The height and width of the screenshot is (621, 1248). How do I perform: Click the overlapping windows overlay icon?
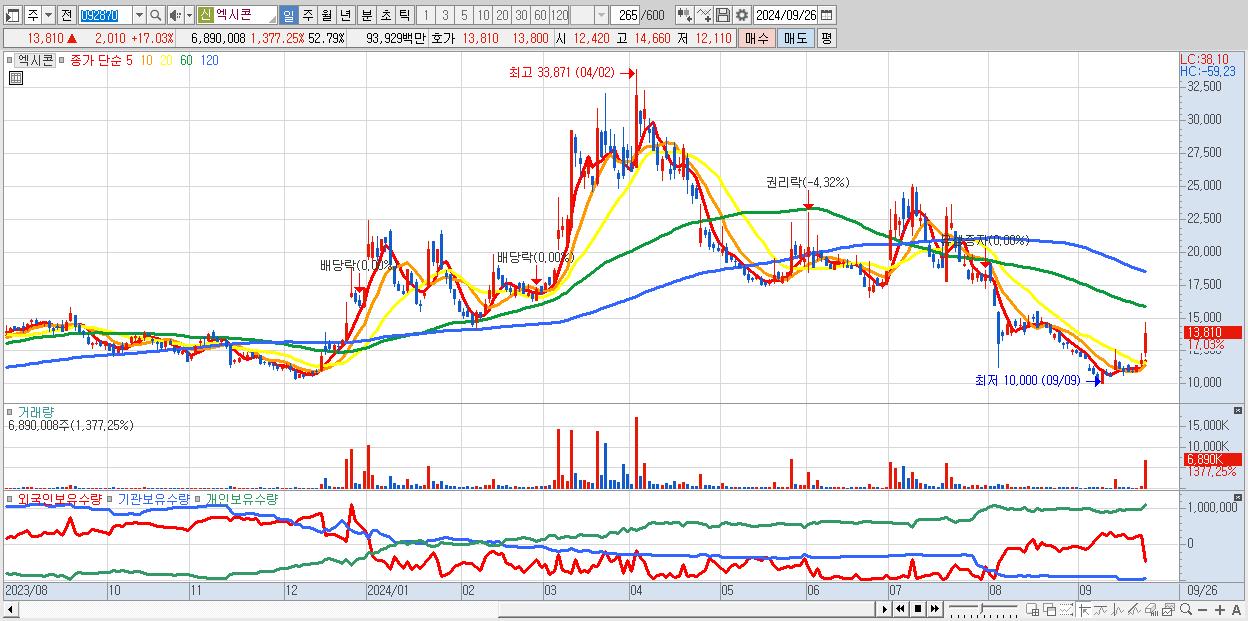(1049, 609)
